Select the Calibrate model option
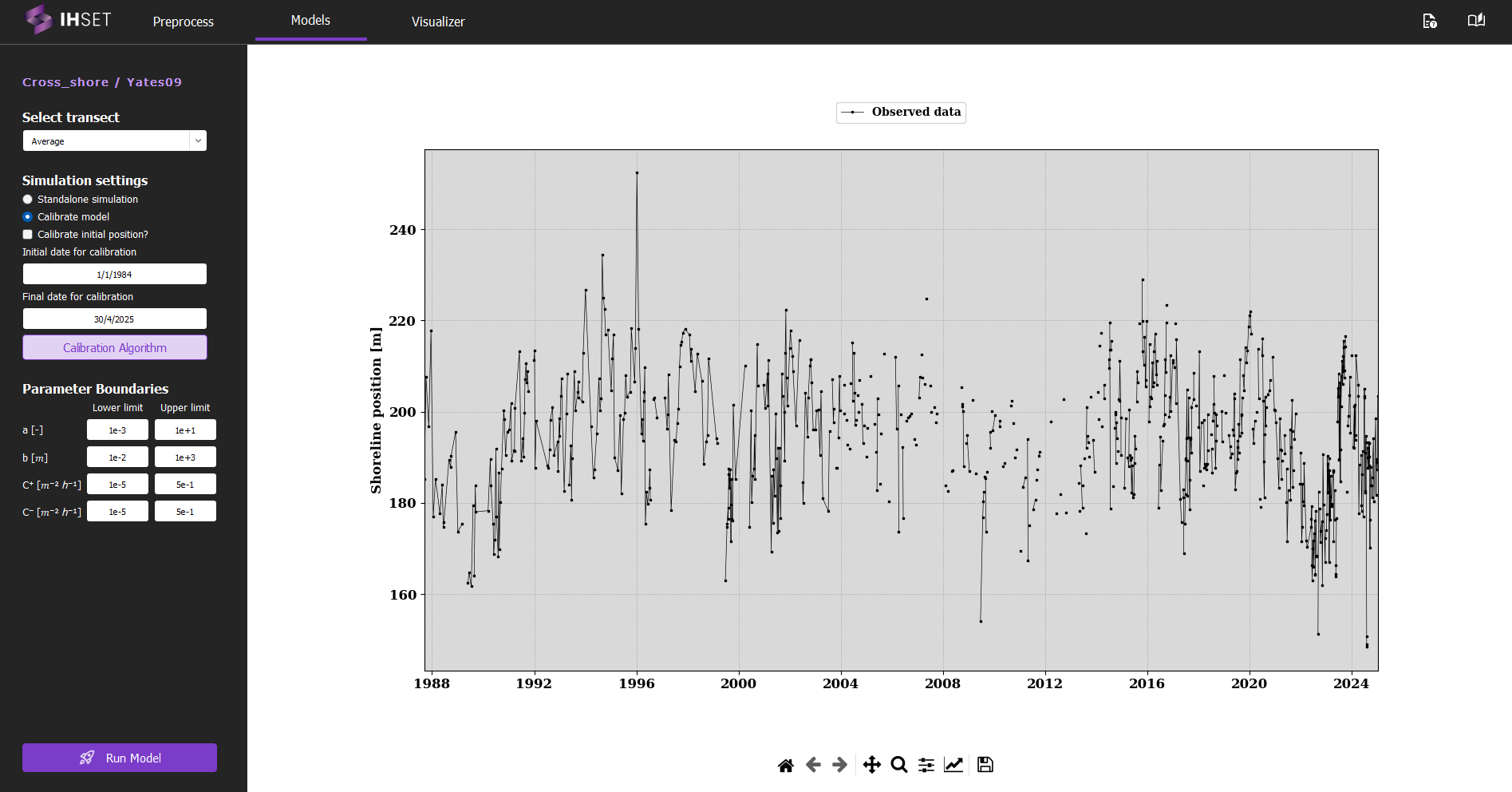Screen dimensions: 1512x792 (x=27, y=216)
